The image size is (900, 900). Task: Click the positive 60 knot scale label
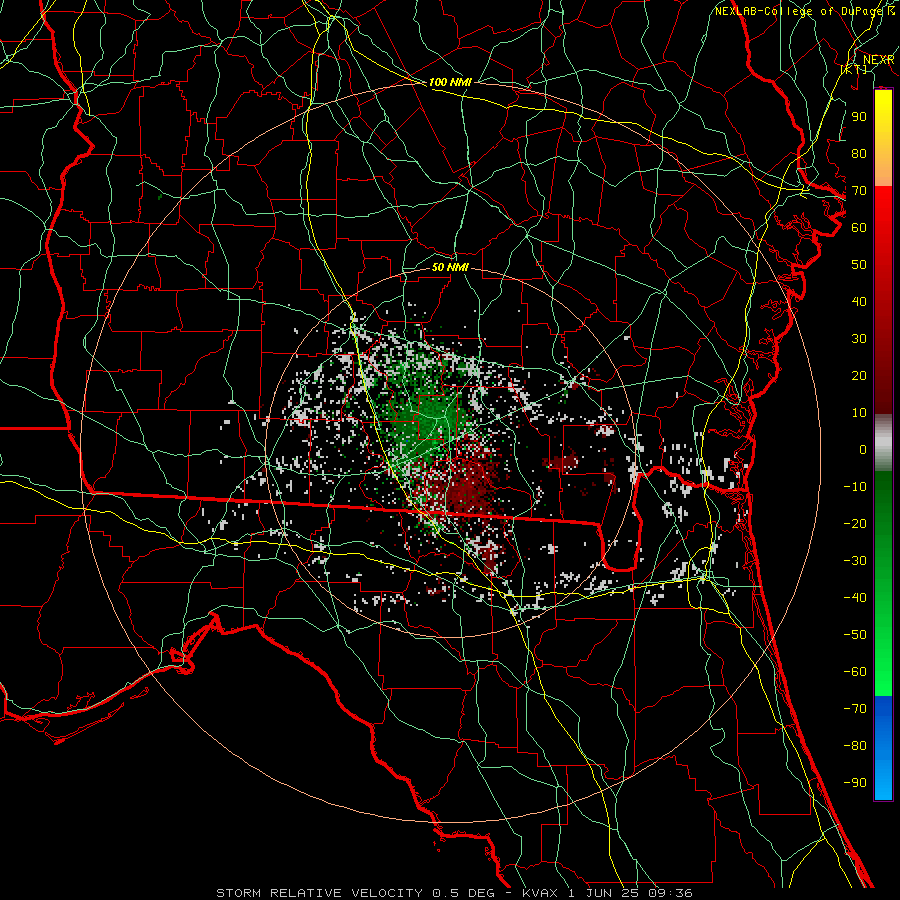tap(859, 227)
